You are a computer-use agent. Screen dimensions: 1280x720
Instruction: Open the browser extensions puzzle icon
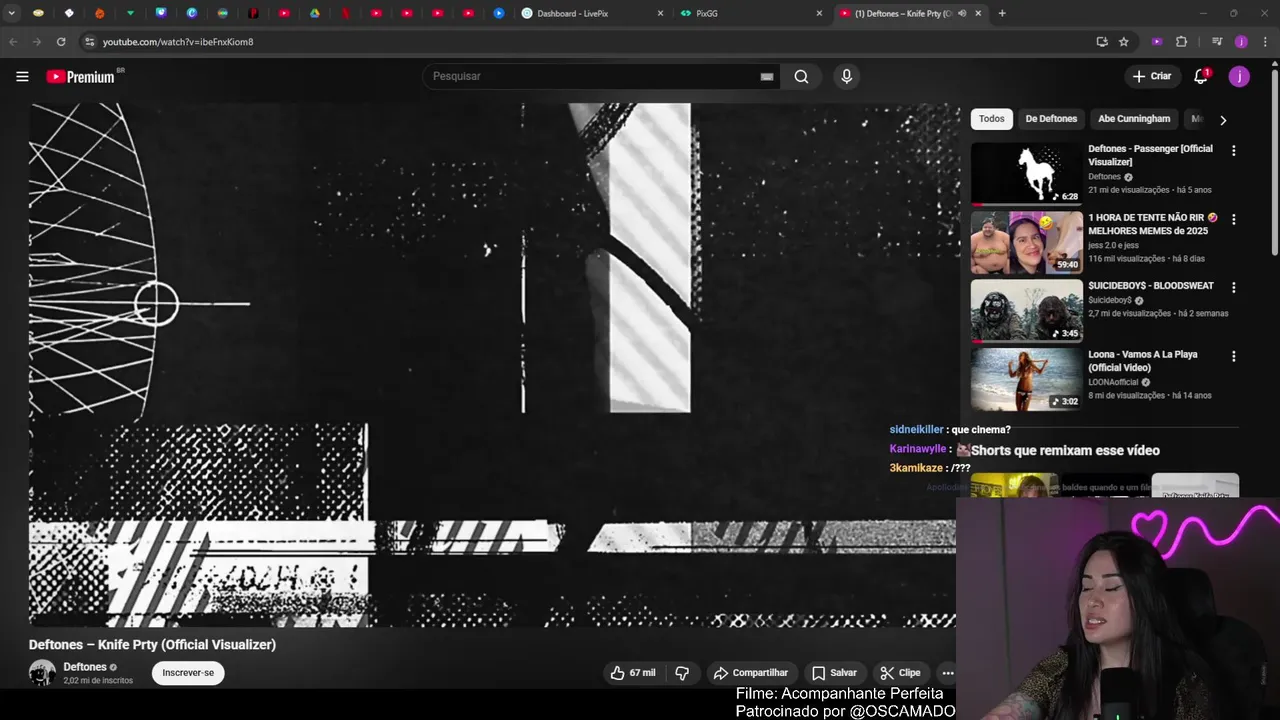pos(1181,42)
